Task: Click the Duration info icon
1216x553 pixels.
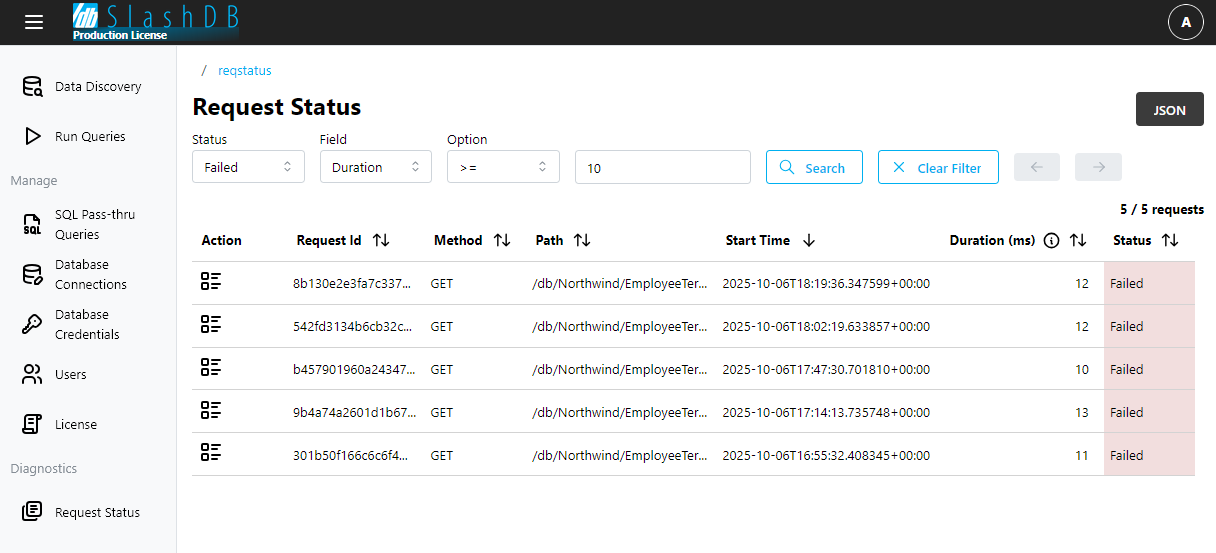Action: pos(1051,240)
